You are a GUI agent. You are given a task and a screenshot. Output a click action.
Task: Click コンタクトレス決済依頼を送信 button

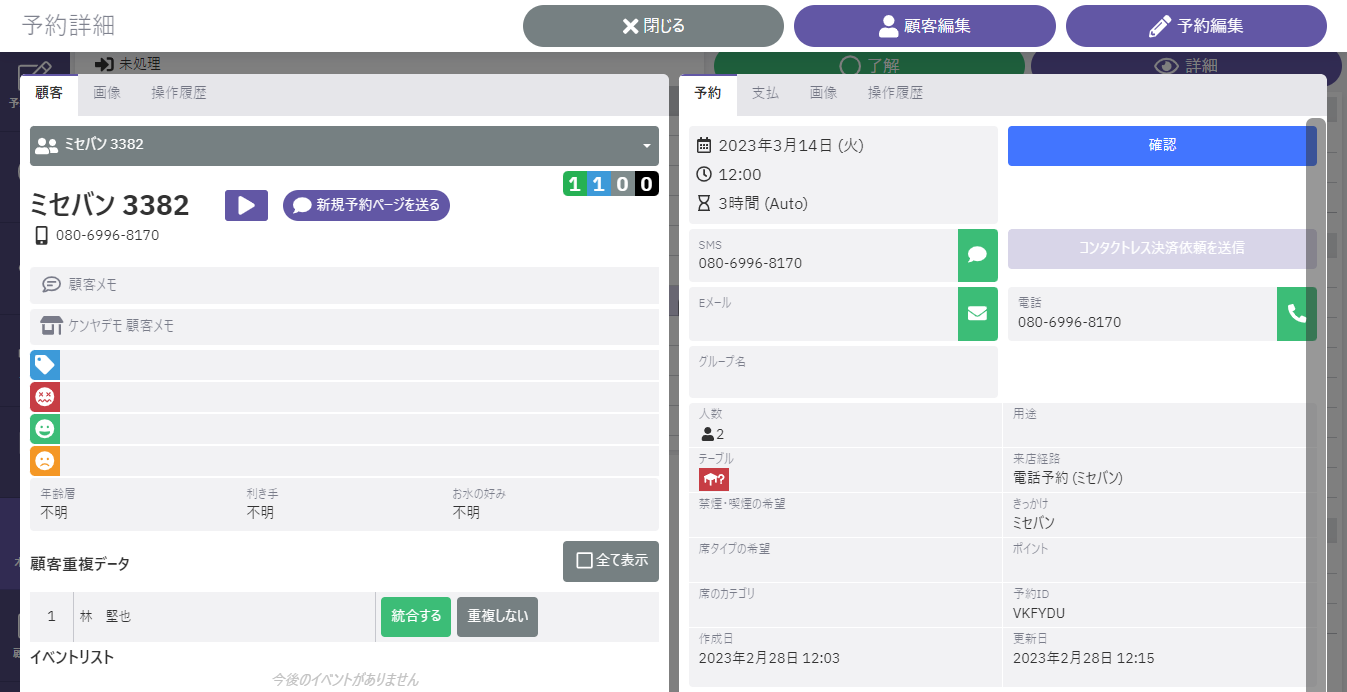(x=1162, y=248)
